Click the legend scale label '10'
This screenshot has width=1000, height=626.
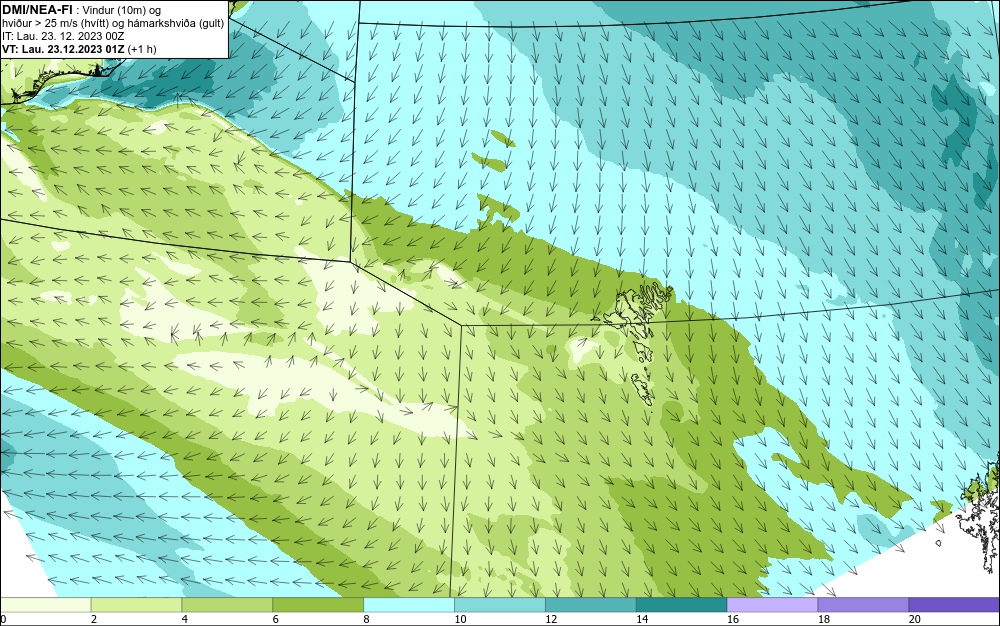click(460, 619)
